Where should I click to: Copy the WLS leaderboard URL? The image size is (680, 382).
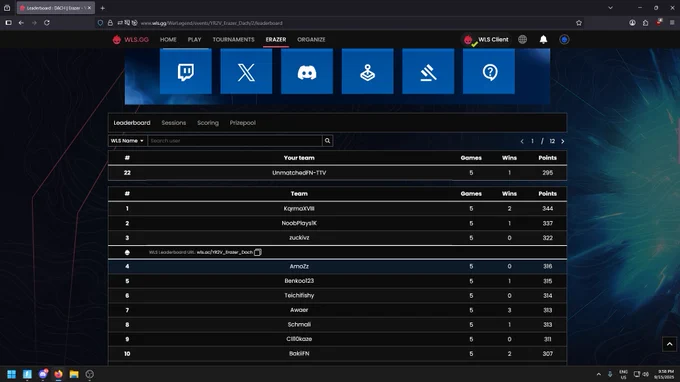pos(258,252)
